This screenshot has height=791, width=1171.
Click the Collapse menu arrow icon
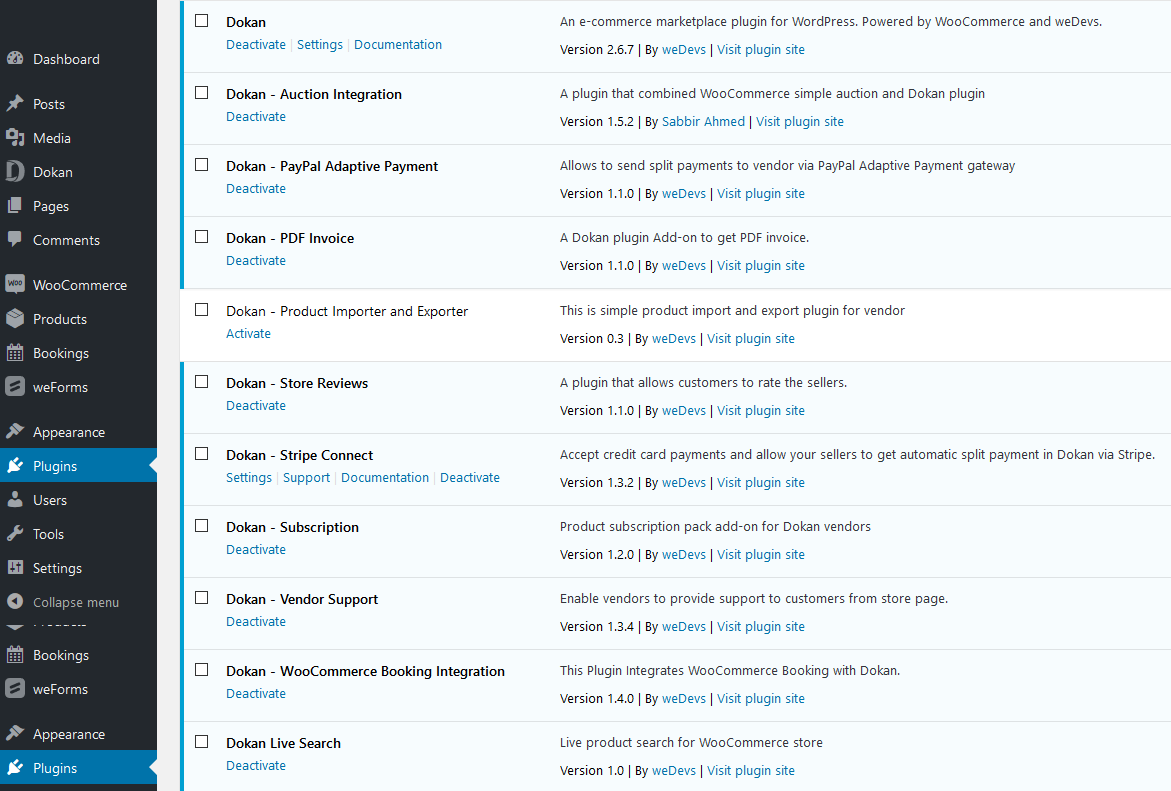coord(15,601)
